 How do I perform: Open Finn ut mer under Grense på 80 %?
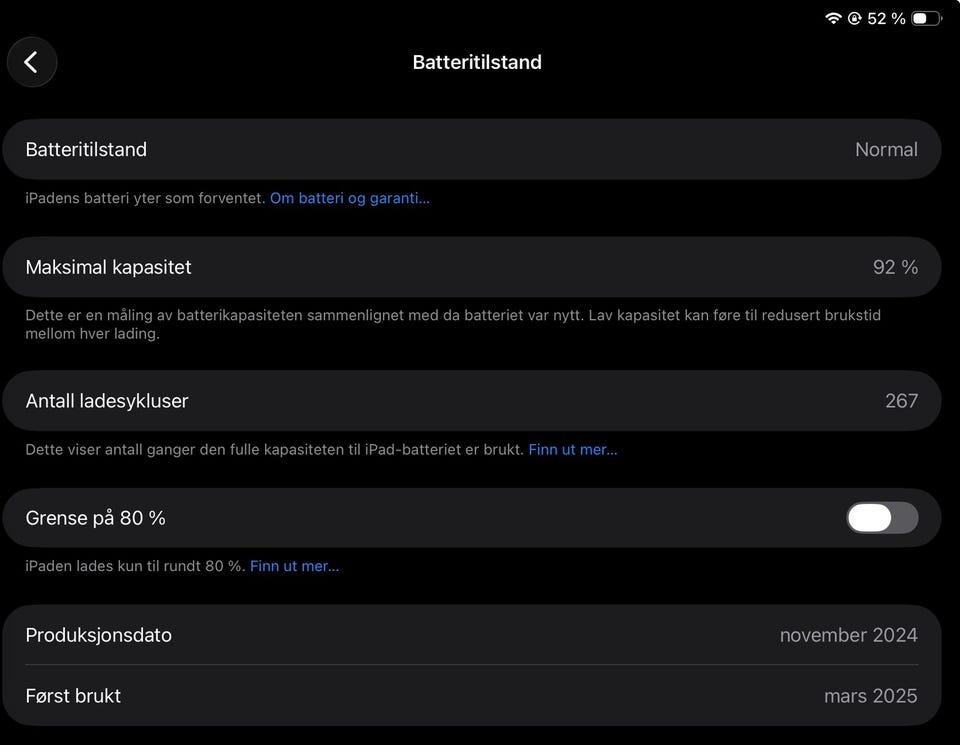coord(294,566)
